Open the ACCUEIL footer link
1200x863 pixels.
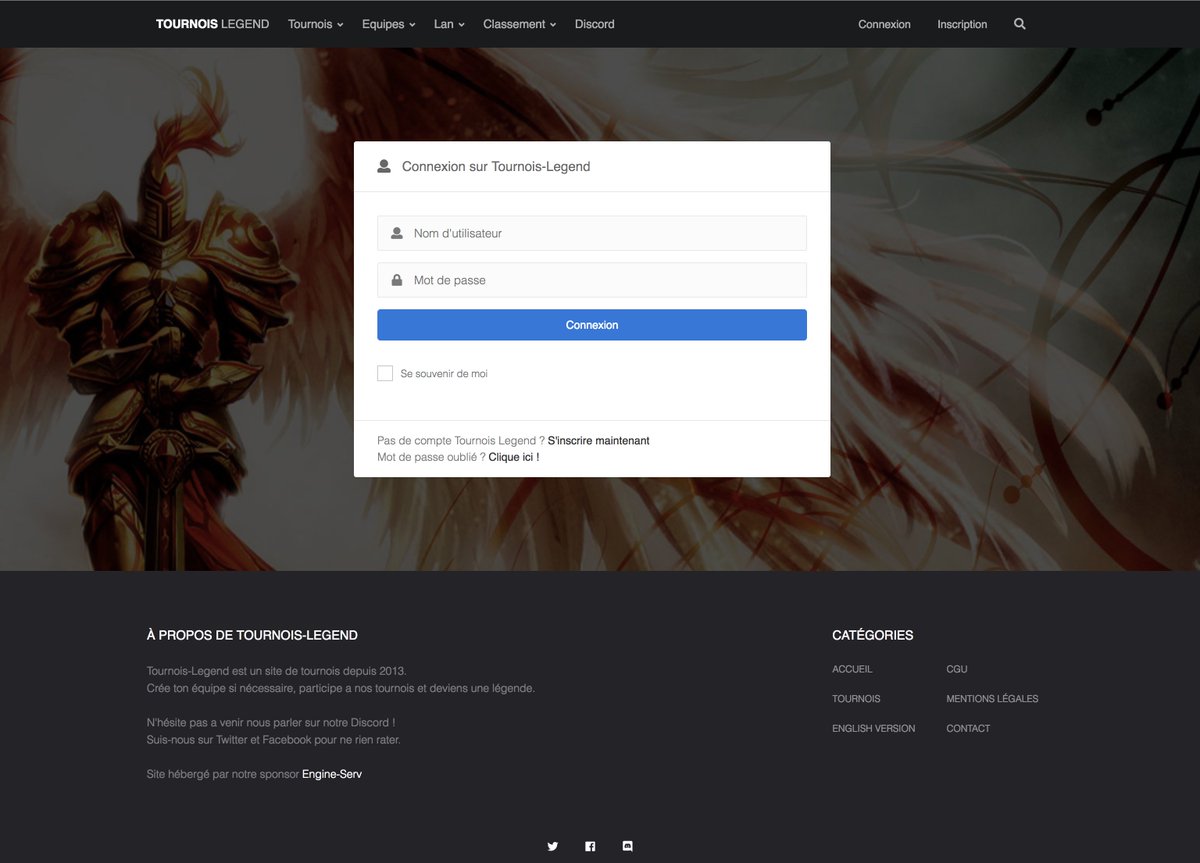coord(852,669)
